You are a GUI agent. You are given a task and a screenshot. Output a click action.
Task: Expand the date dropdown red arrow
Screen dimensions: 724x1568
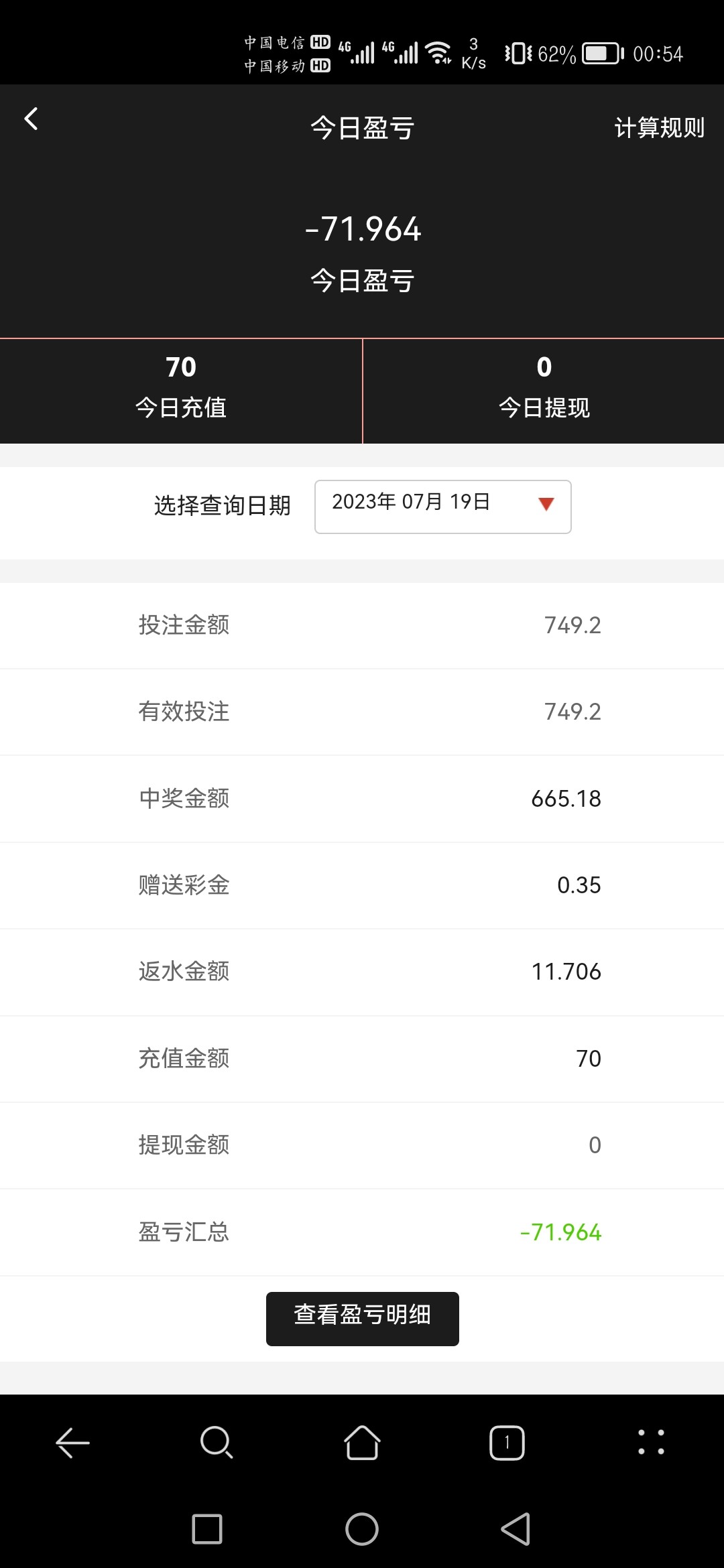tap(546, 505)
